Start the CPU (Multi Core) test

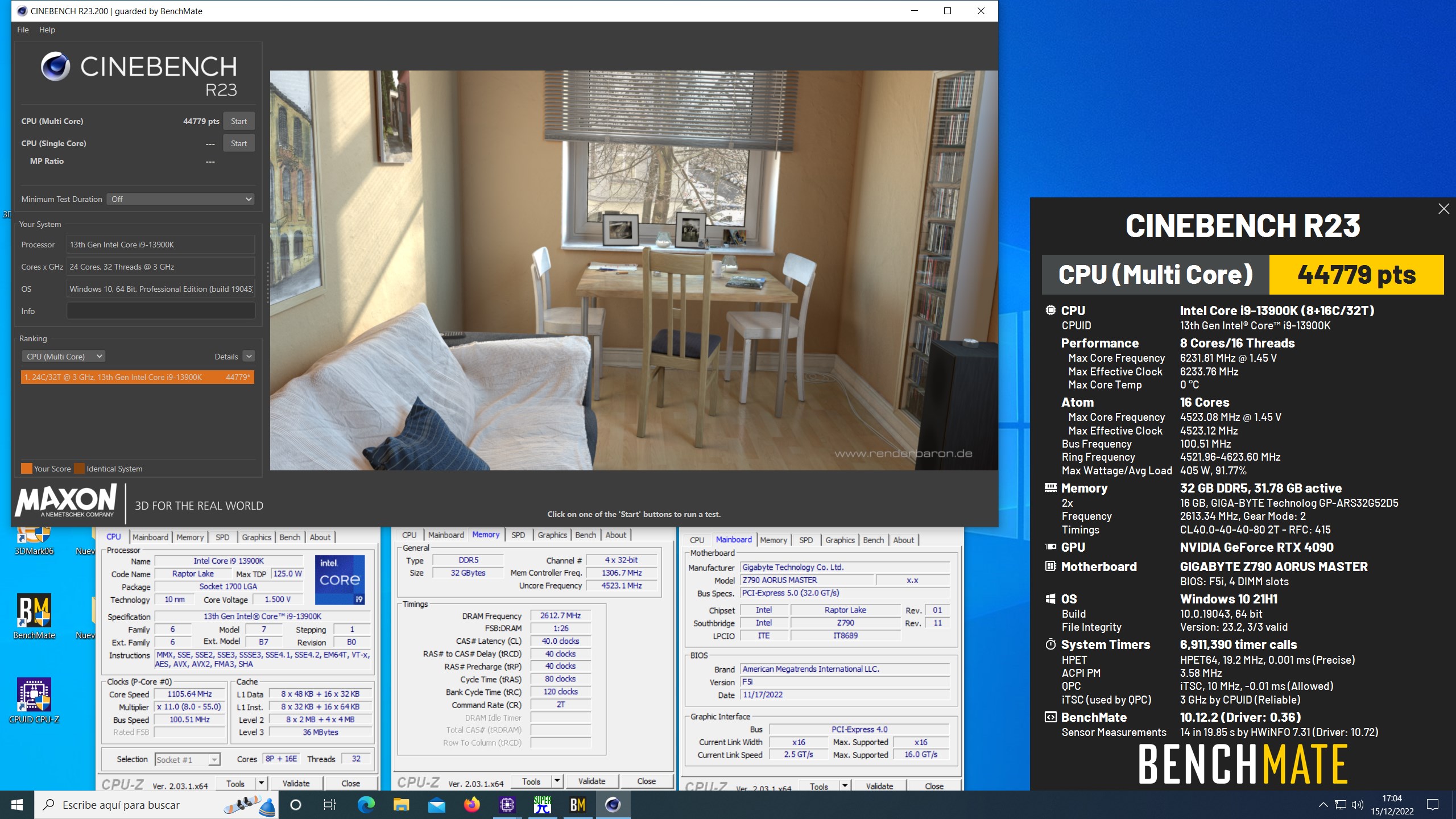pos(239,121)
